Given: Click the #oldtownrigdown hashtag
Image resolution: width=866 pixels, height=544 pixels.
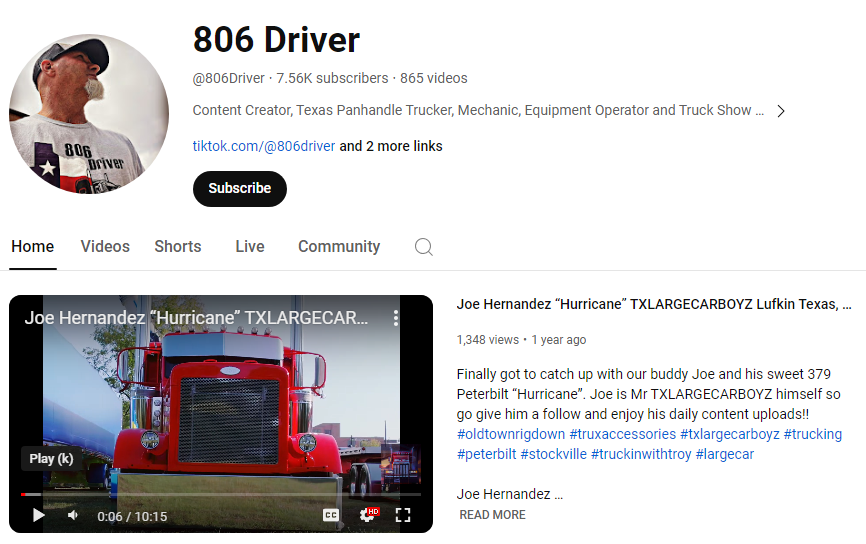Looking at the screenshot, I should [x=511, y=434].
